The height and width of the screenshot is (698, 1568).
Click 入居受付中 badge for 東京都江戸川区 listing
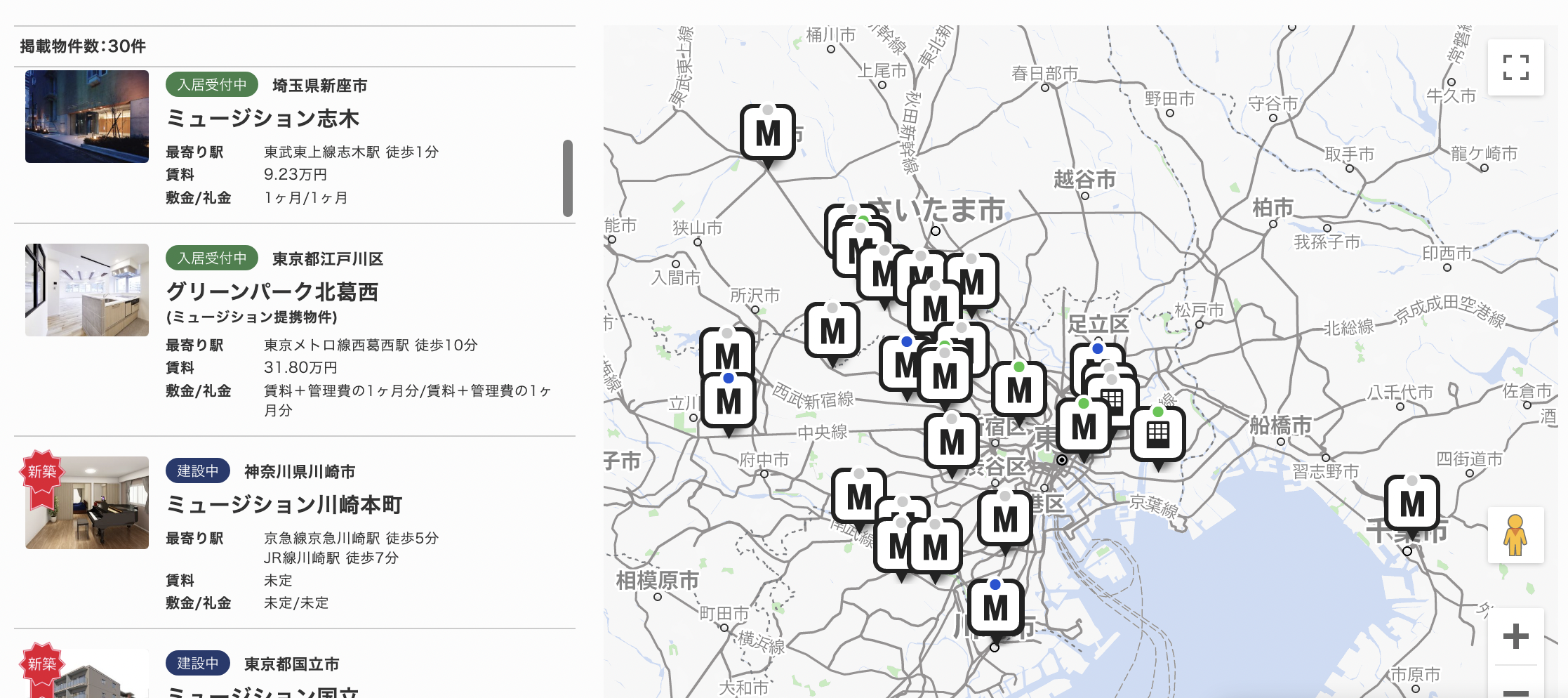pos(212,258)
